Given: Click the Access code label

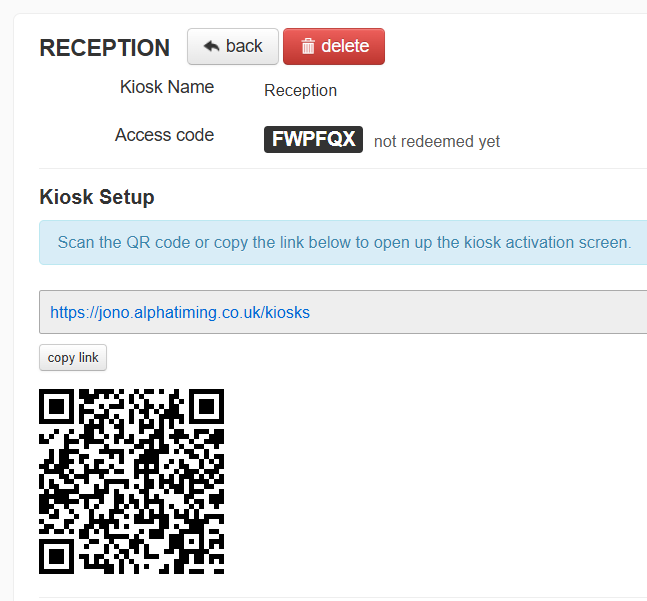Looking at the screenshot, I should point(164,135).
